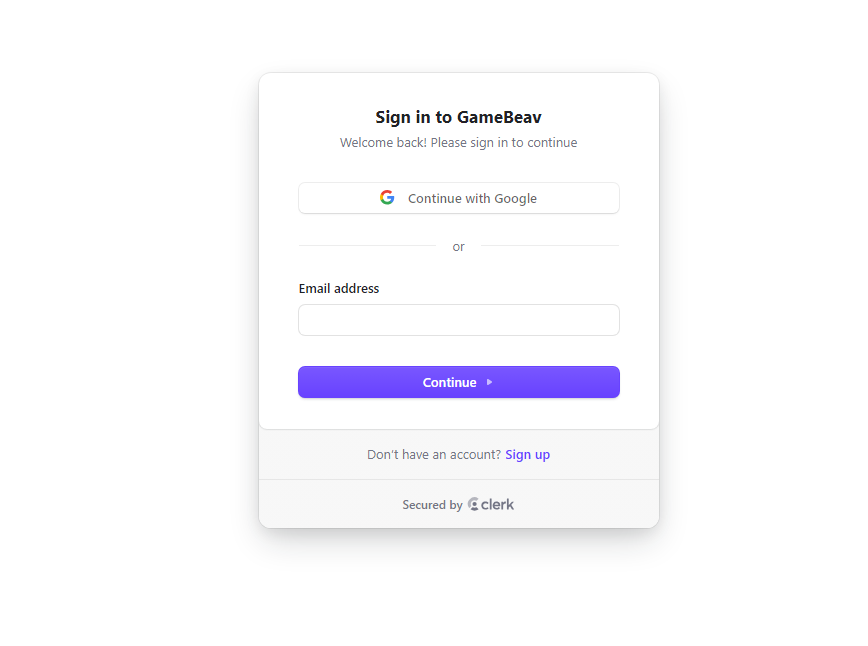
Task: Click the "Secured by" label
Action: tap(432, 505)
